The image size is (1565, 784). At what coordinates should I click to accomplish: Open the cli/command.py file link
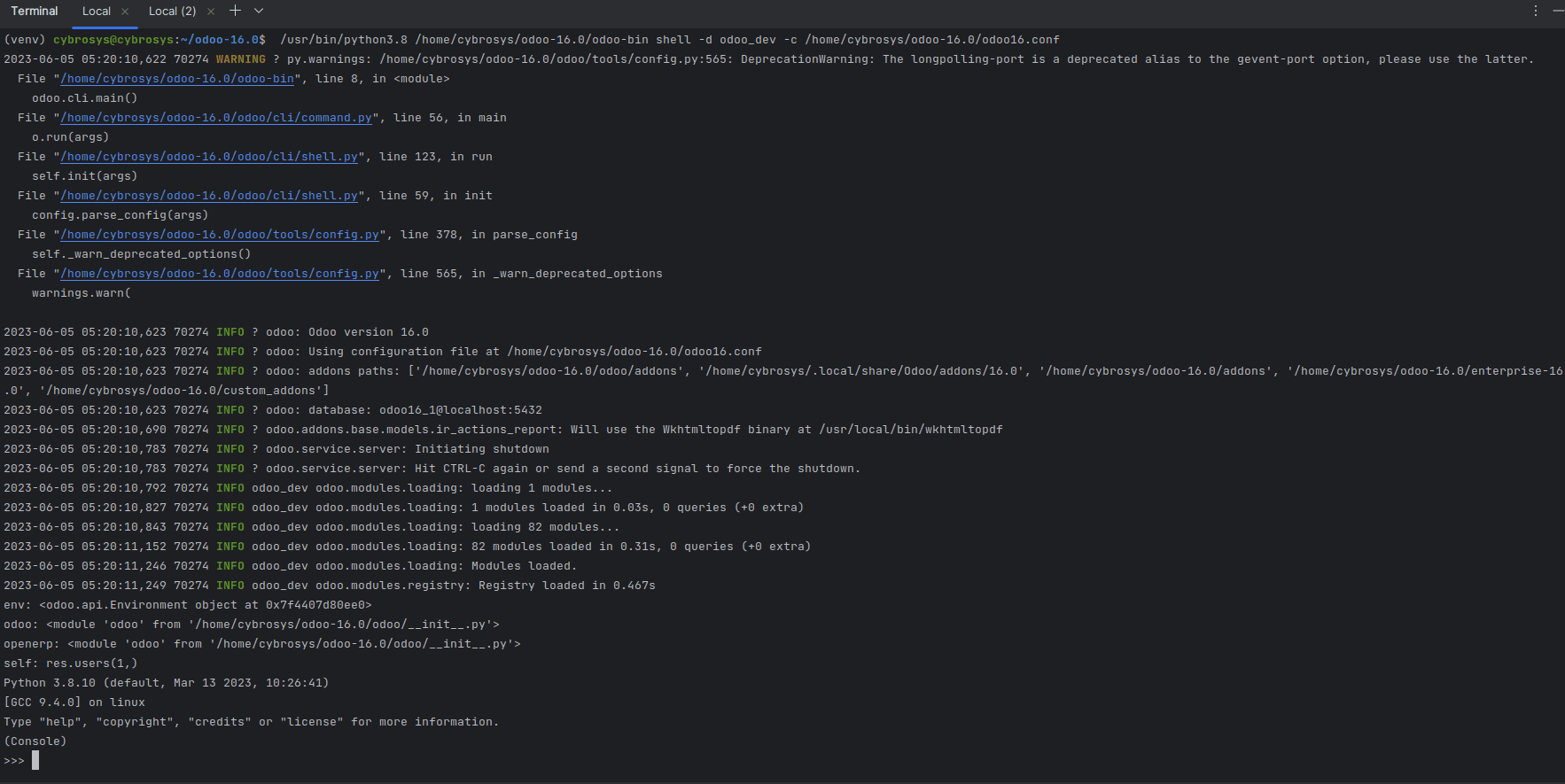click(216, 118)
